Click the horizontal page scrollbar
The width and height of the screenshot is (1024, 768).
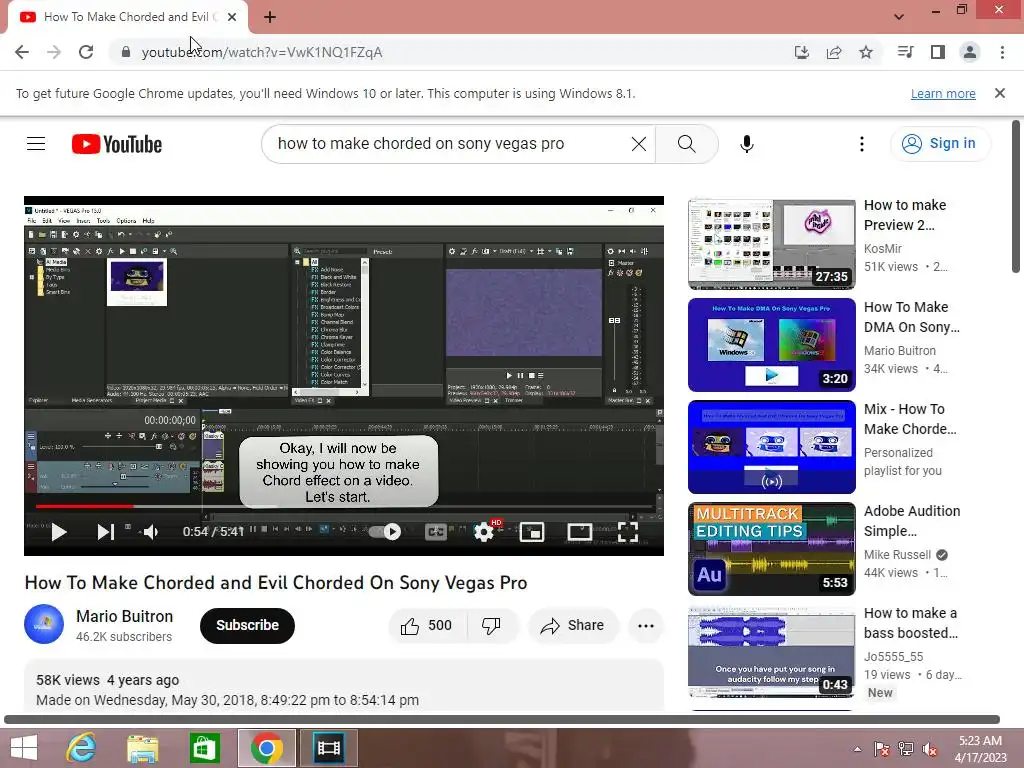point(502,720)
